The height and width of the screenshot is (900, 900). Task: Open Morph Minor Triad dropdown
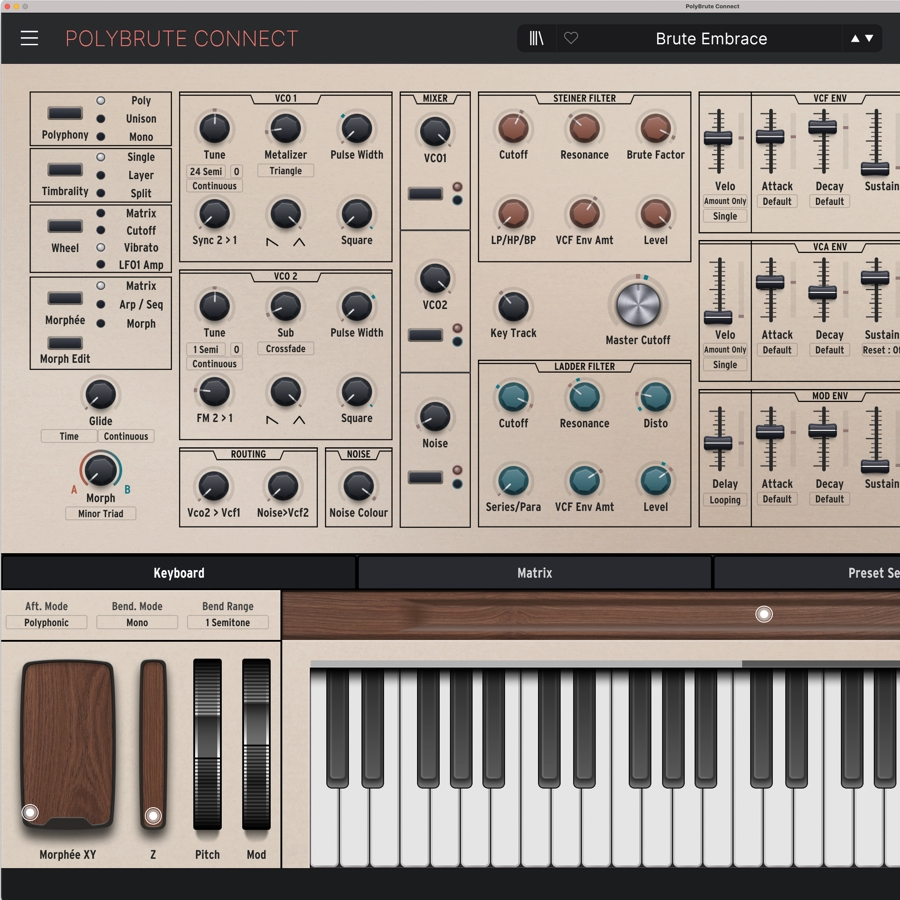pos(100,514)
